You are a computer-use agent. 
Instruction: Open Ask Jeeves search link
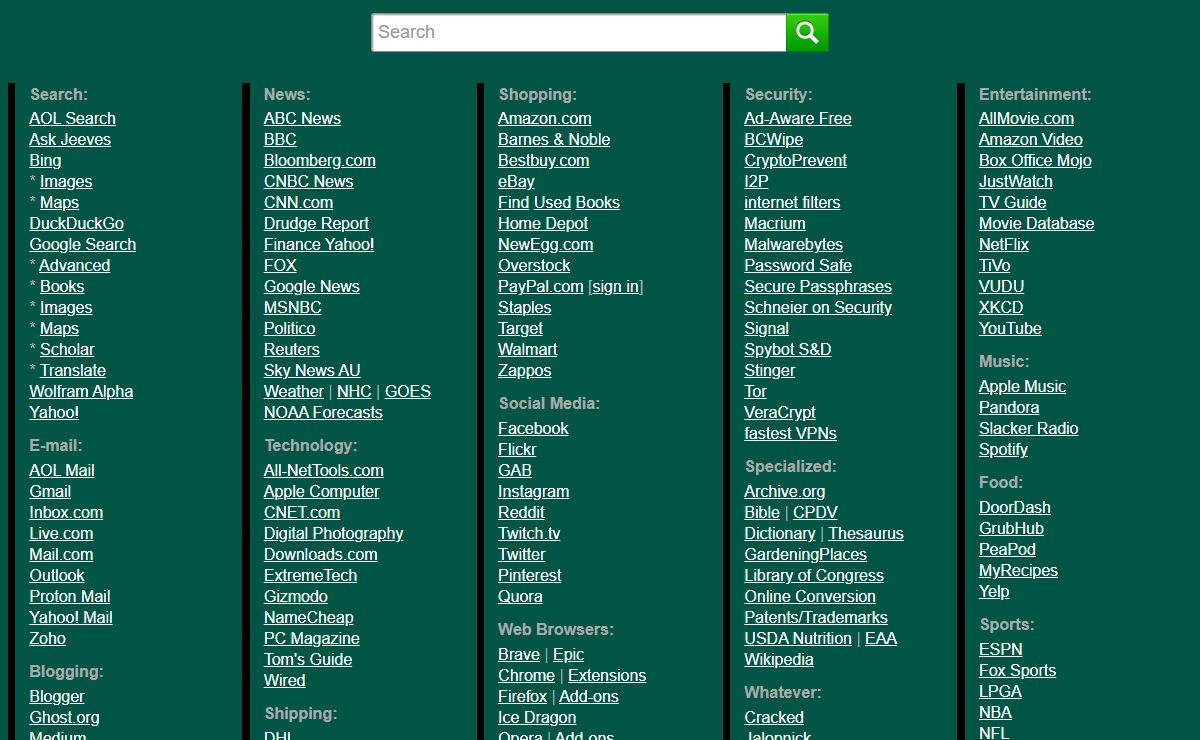tap(70, 139)
